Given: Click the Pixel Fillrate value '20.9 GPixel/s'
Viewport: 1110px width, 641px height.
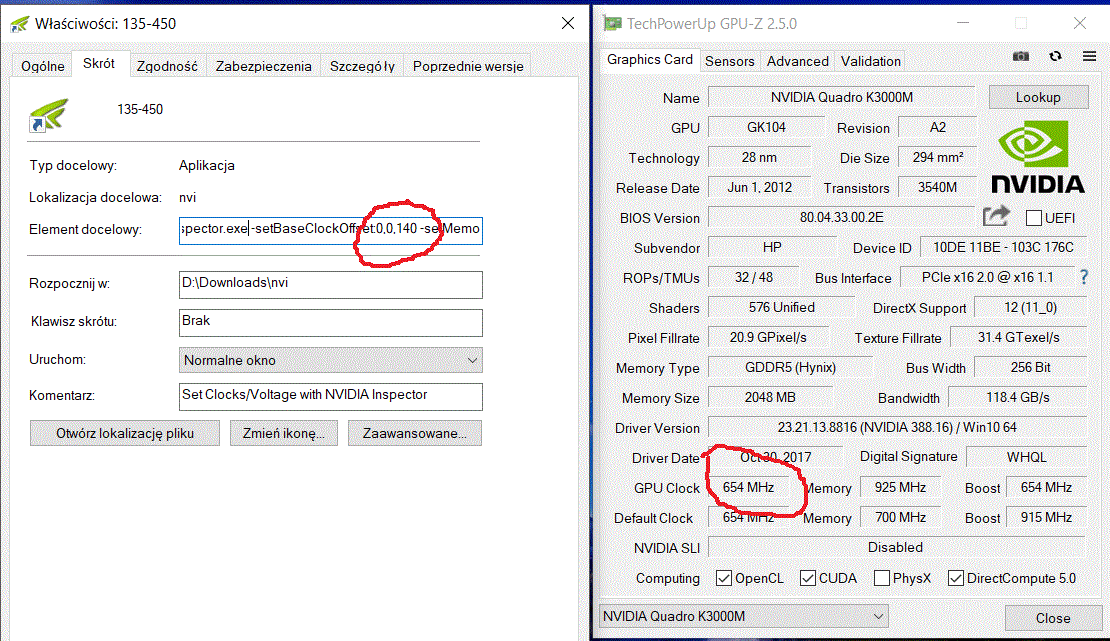Looking at the screenshot, I should pyautogui.click(x=768, y=337).
